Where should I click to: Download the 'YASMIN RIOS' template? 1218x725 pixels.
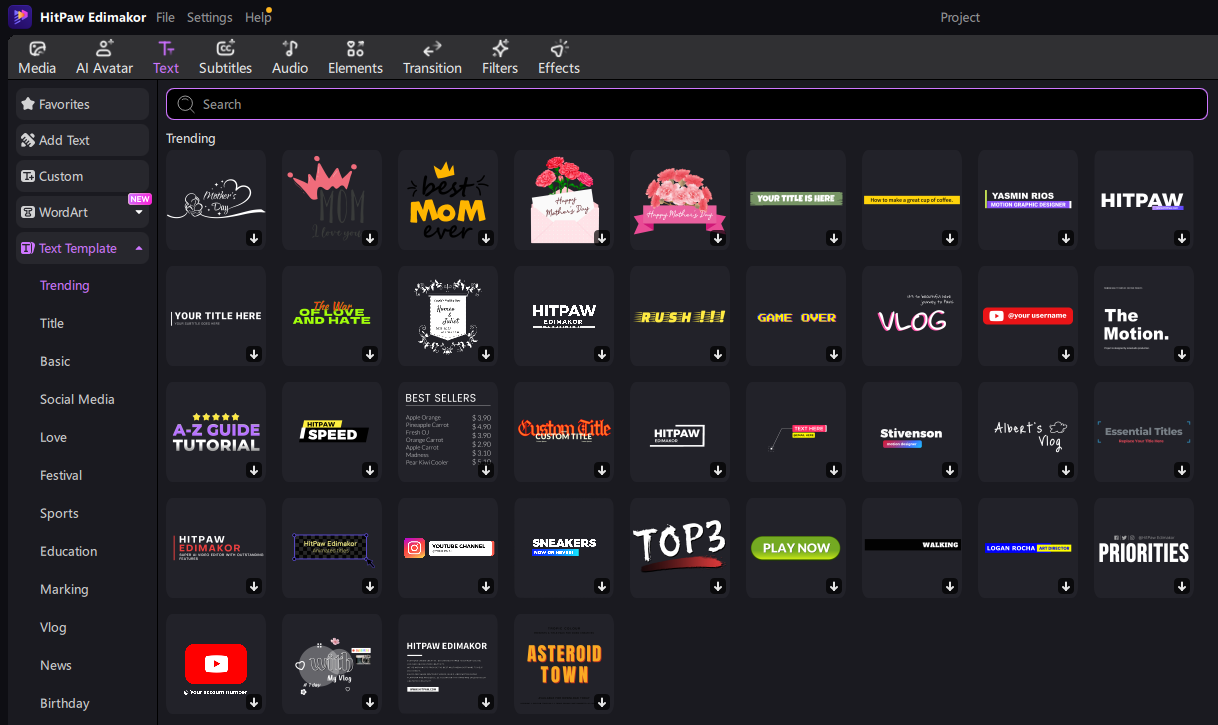tap(1066, 238)
